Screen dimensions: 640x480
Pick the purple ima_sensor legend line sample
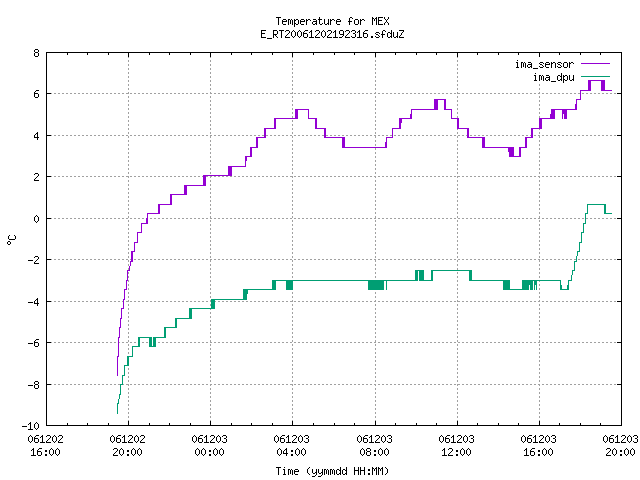[x=596, y=64]
